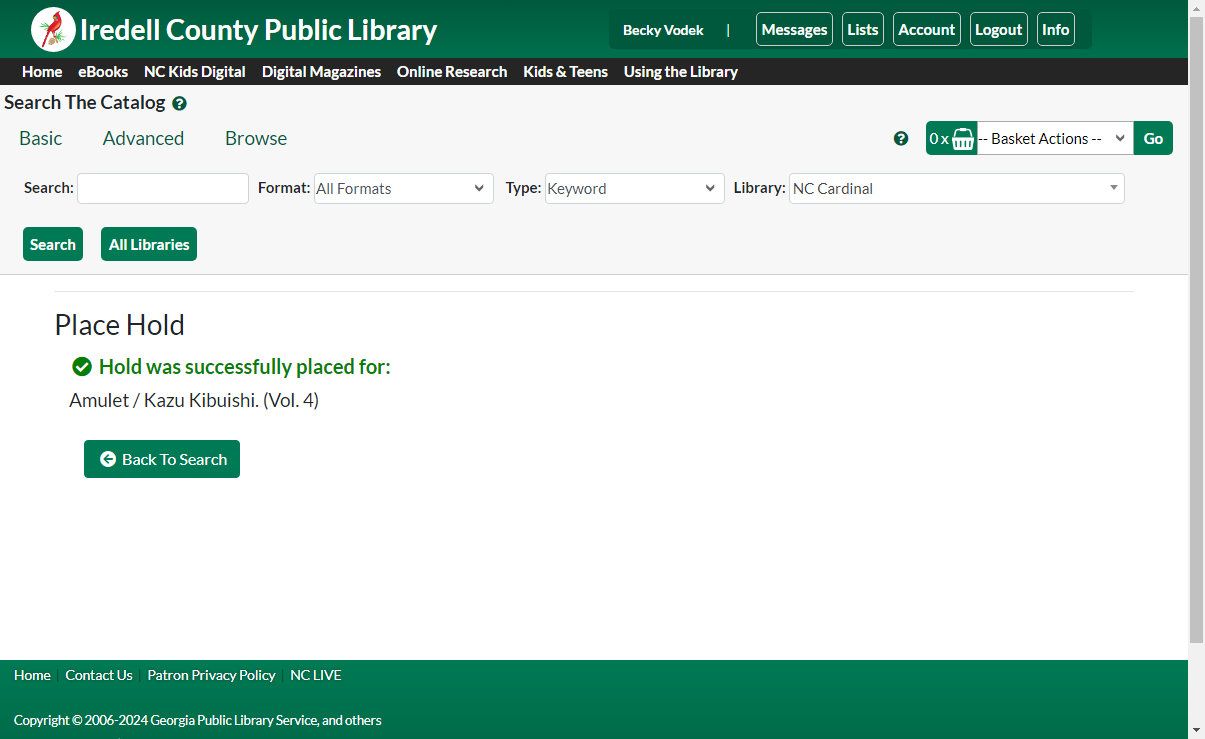Click the Back To Search button
Viewport: 1205px width, 739px height.
coord(162,459)
